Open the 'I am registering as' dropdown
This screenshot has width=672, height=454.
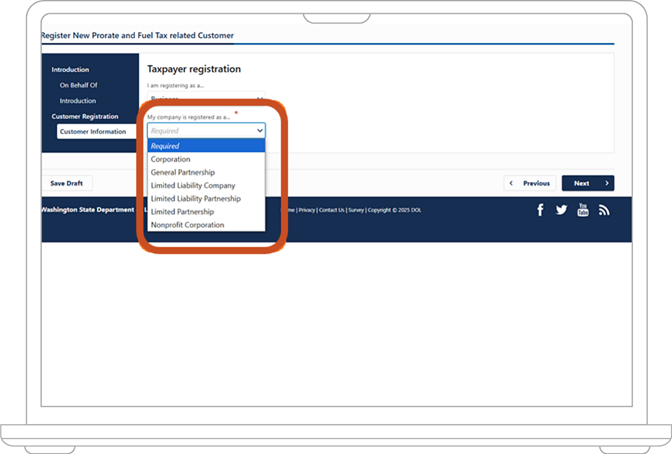point(206,97)
